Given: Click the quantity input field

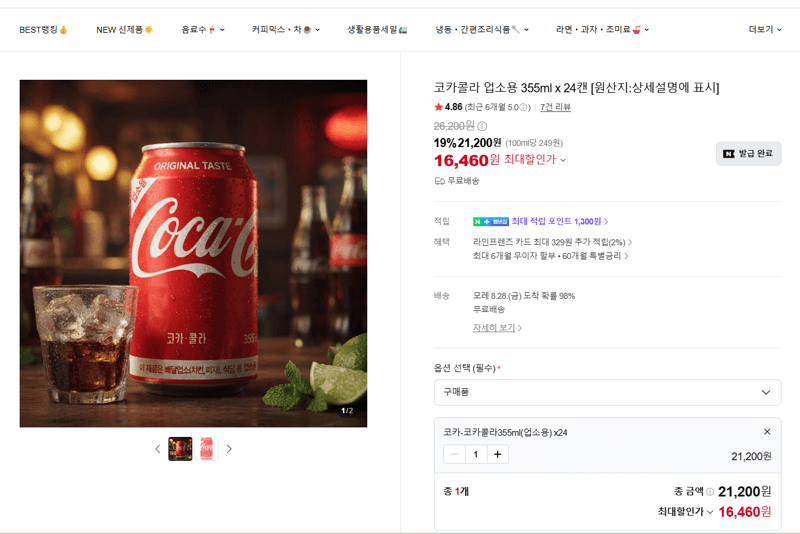Looking at the screenshot, I should [x=476, y=454].
